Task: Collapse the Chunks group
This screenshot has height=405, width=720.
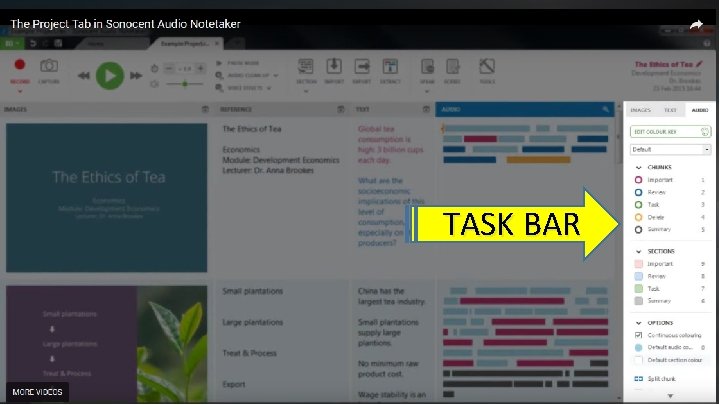Action: [638, 168]
